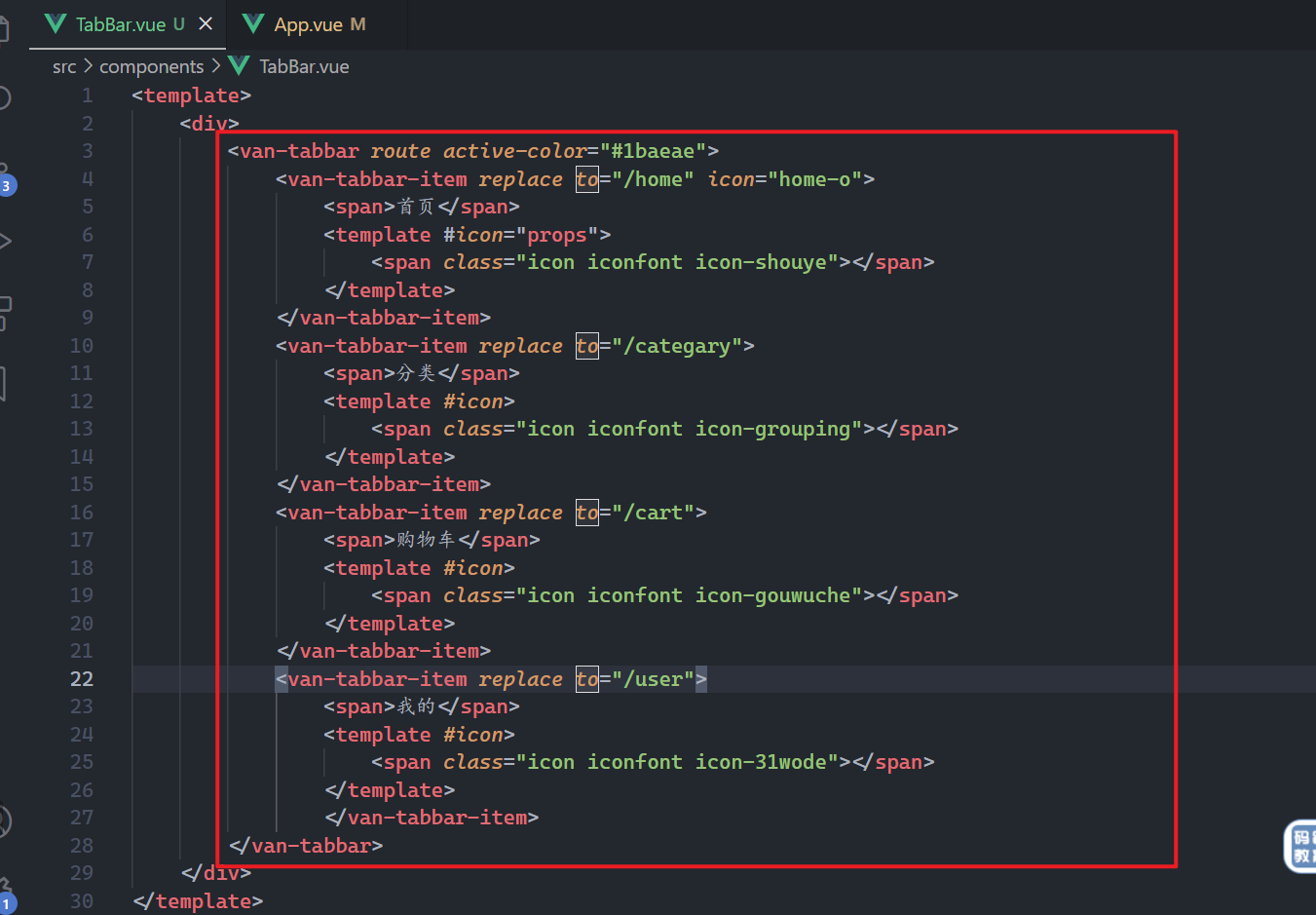Click "replace" attribute on the /user line
Screen dimensions: 1316x915
click(521, 679)
